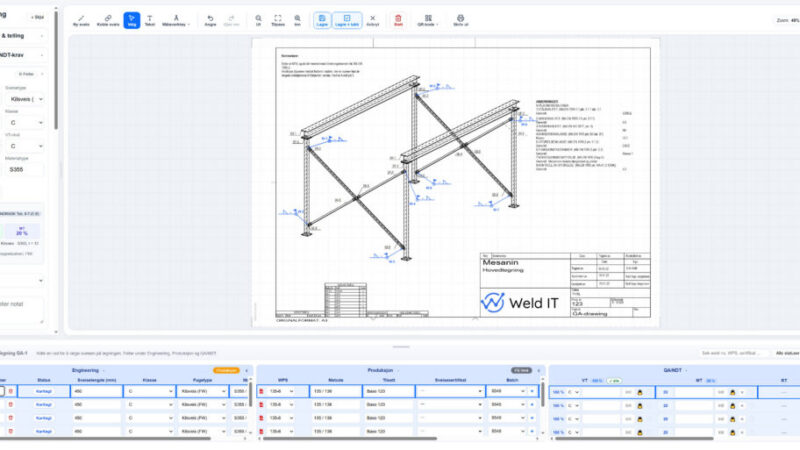
Task: Click the search field above QA/NDT table
Action: pos(734,353)
